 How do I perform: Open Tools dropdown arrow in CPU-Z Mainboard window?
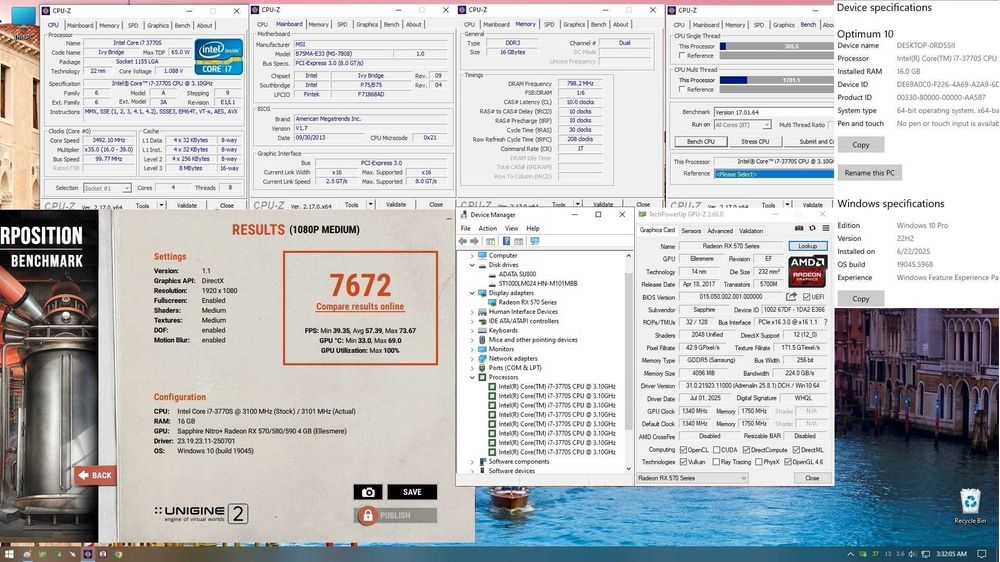[371, 205]
